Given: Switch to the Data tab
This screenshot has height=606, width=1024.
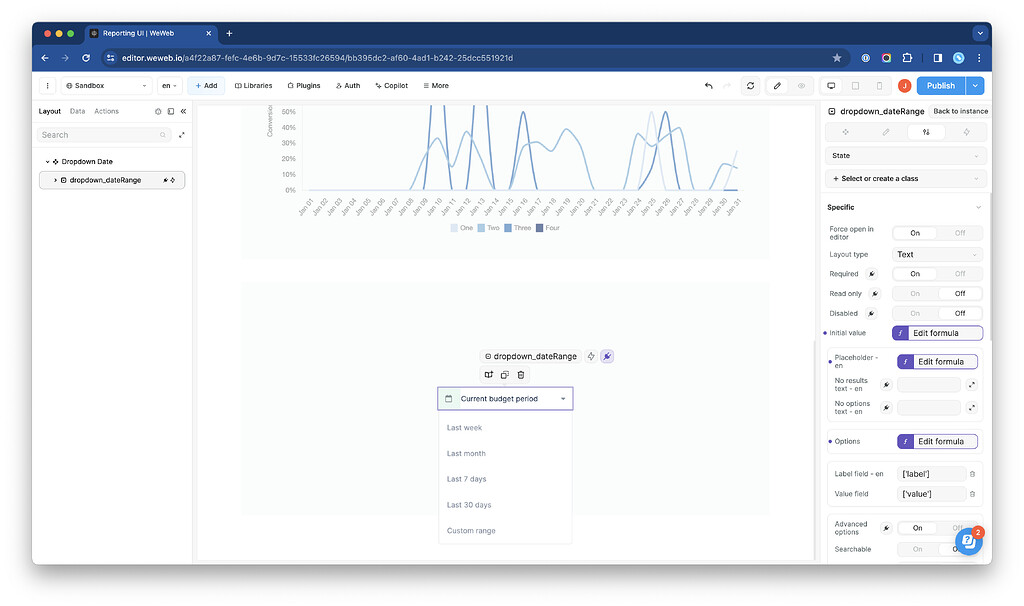Looking at the screenshot, I should click(77, 112).
